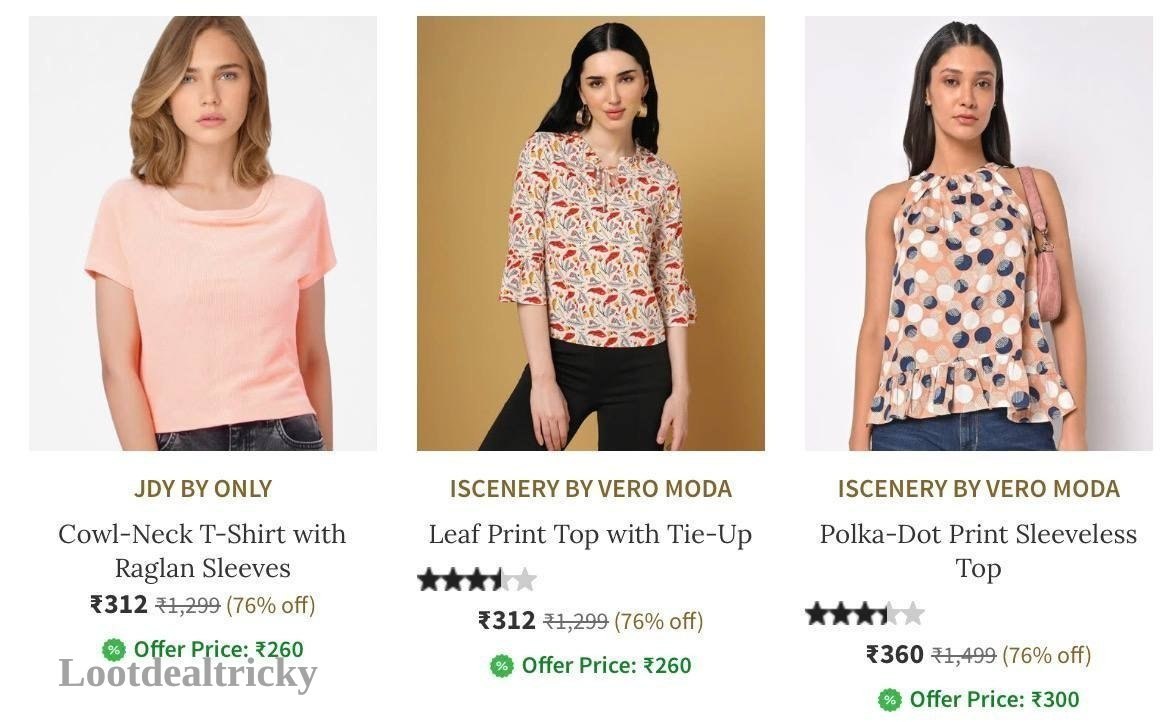Click the green offer badge icon for ₹300 offer
Screen dimensions: 1166x722
(x=889, y=700)
